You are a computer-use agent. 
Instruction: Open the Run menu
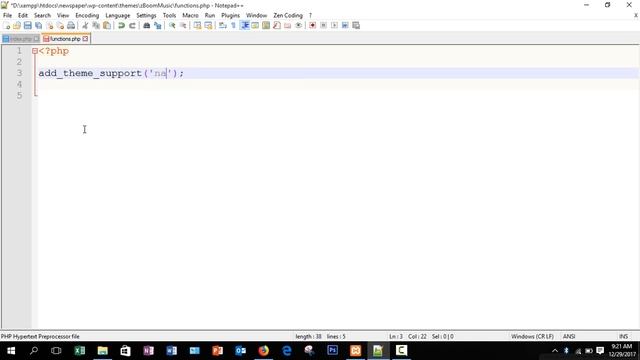[210, 16]
